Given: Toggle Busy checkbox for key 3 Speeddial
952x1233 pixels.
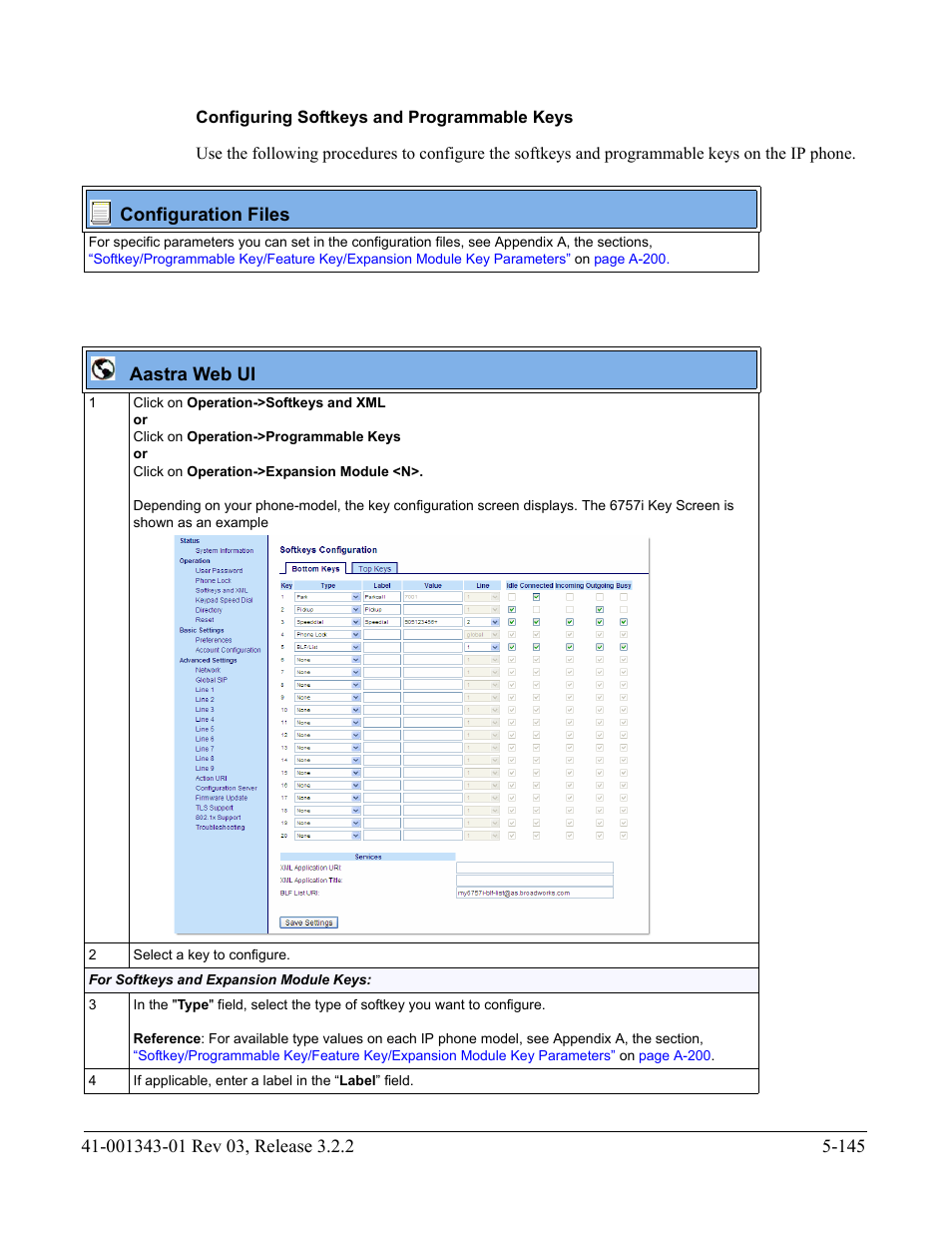Looking at the screenshot, I should [x=624, y=622].
